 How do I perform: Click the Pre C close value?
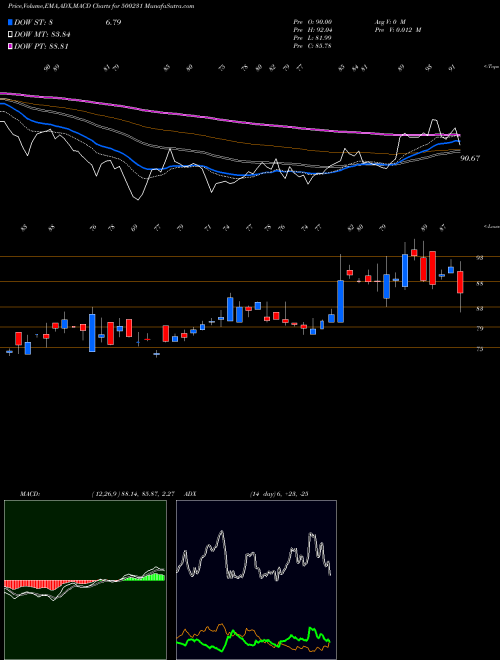click(x=312, y=46)
